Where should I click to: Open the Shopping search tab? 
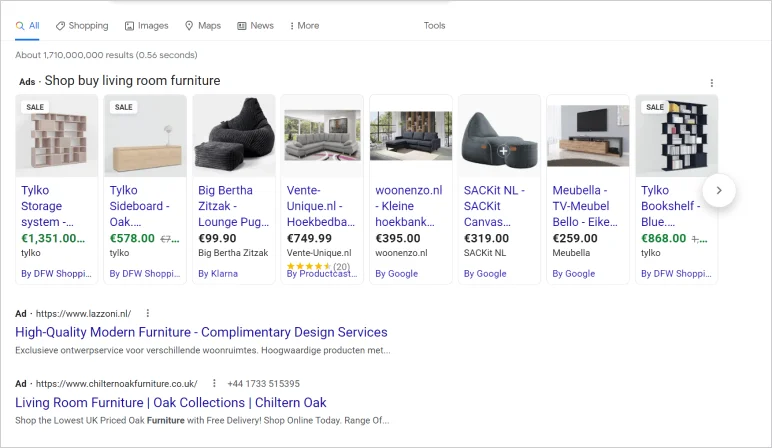tap(82, 26)
